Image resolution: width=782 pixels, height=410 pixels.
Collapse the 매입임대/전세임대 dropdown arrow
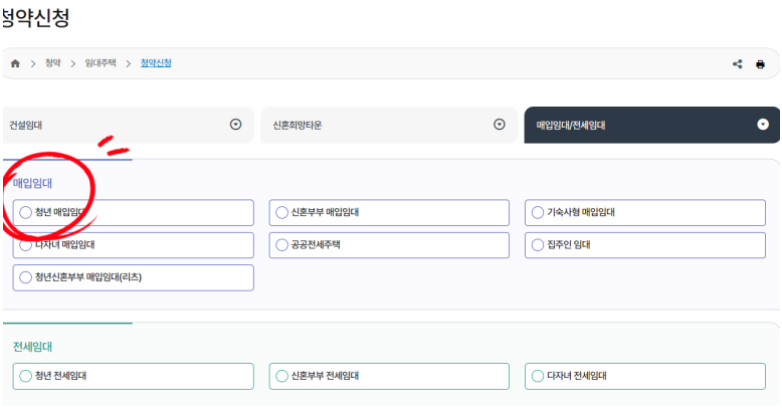[763, 124]
